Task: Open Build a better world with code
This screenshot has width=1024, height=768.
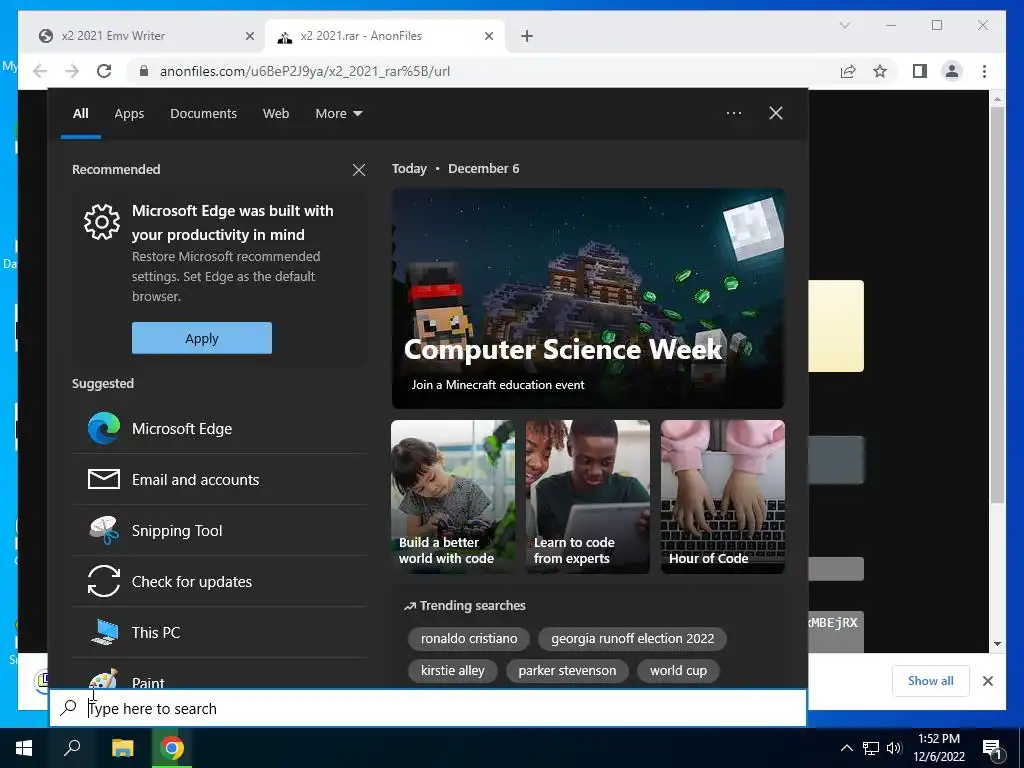Action: [453, 497]
